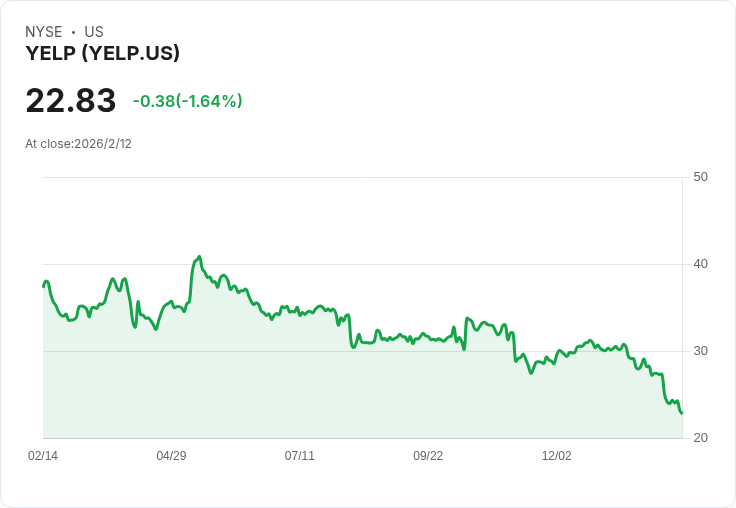
Task: Select the 04/29 date on x-axis
Action: coord(171,456)
